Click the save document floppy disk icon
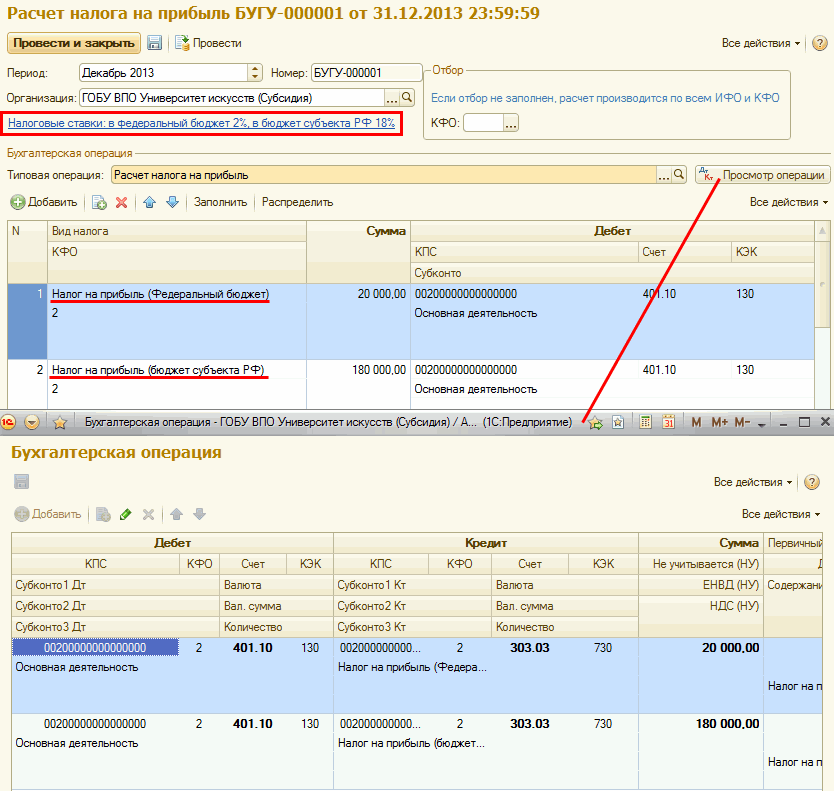The image size is (834, 791). pos(155,43)
